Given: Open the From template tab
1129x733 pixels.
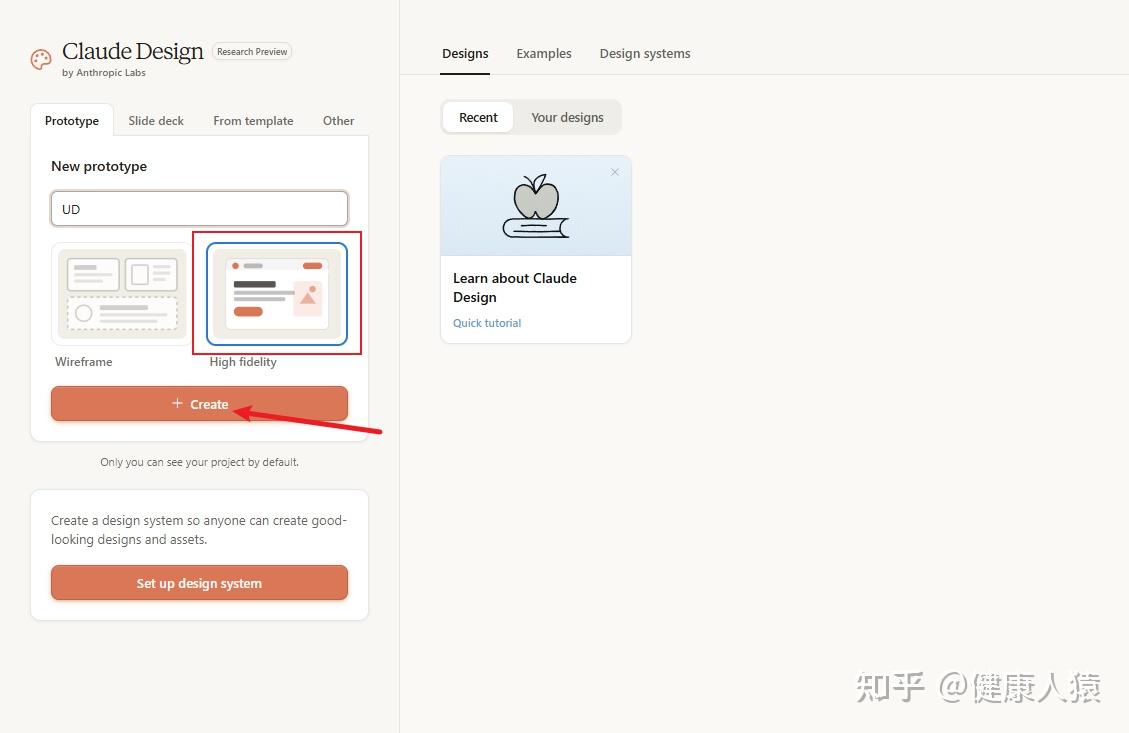Looking at the screenshot, I should tap(253, 121).
